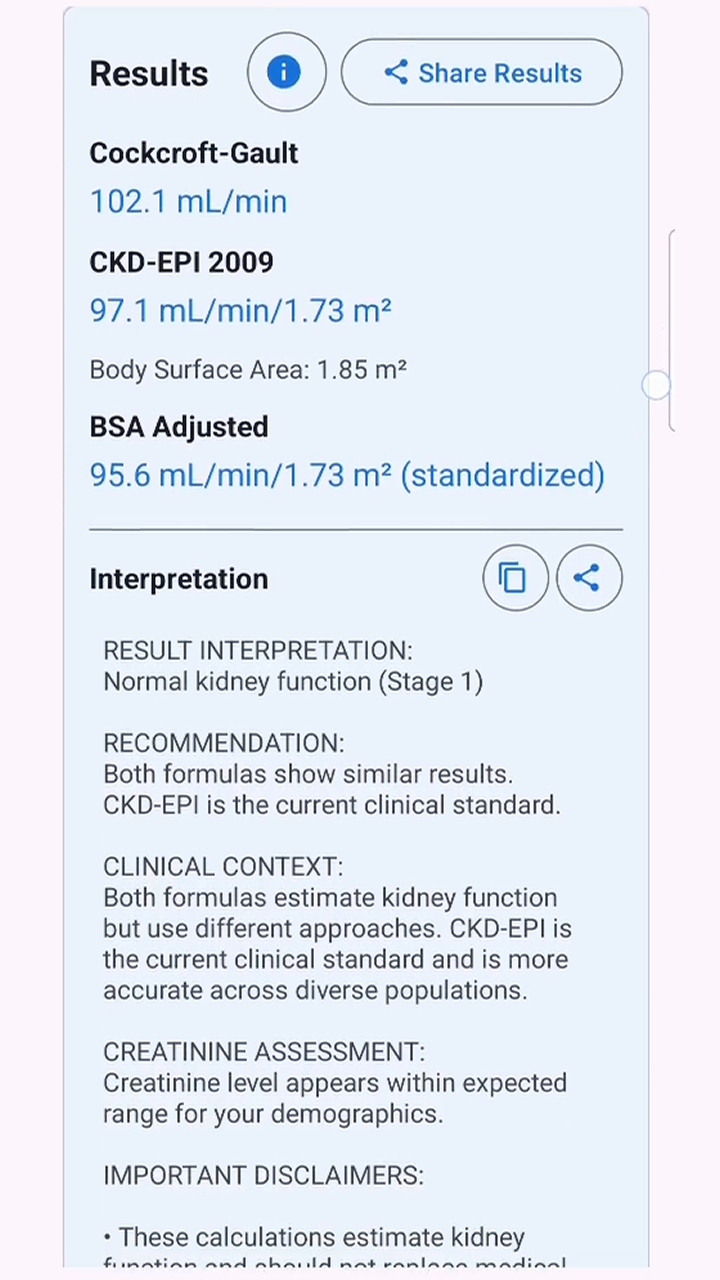Tap the BSA Adjusted label
The height and width of the screenshot is (1280, 720).
[x=179, y=427]
